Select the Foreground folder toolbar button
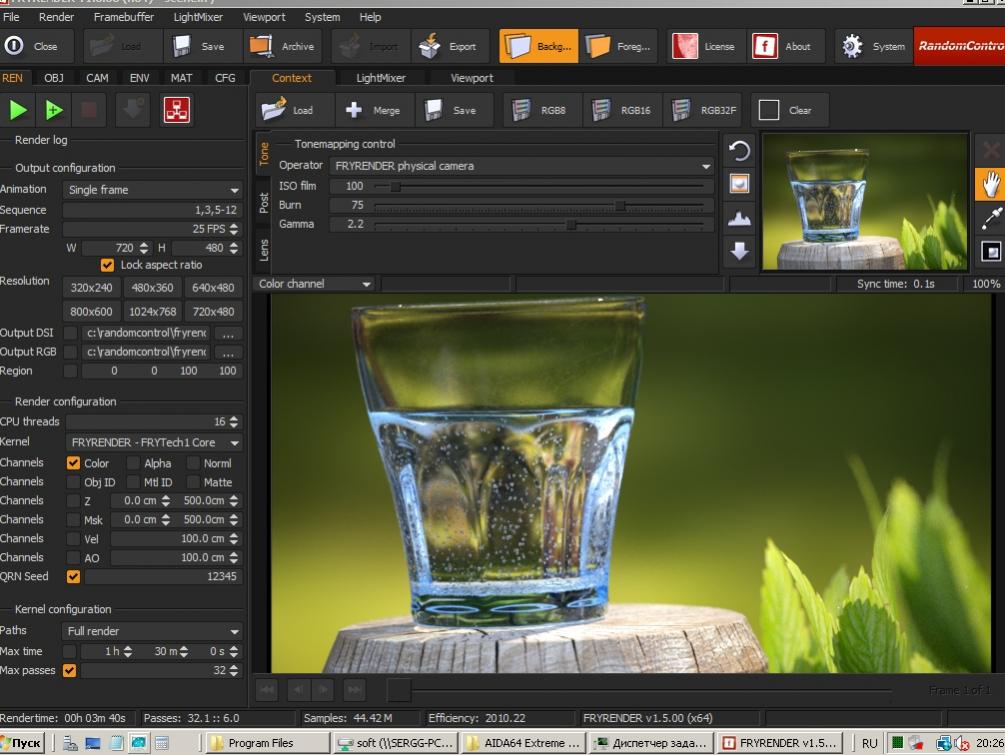 [x=619, y=46]
